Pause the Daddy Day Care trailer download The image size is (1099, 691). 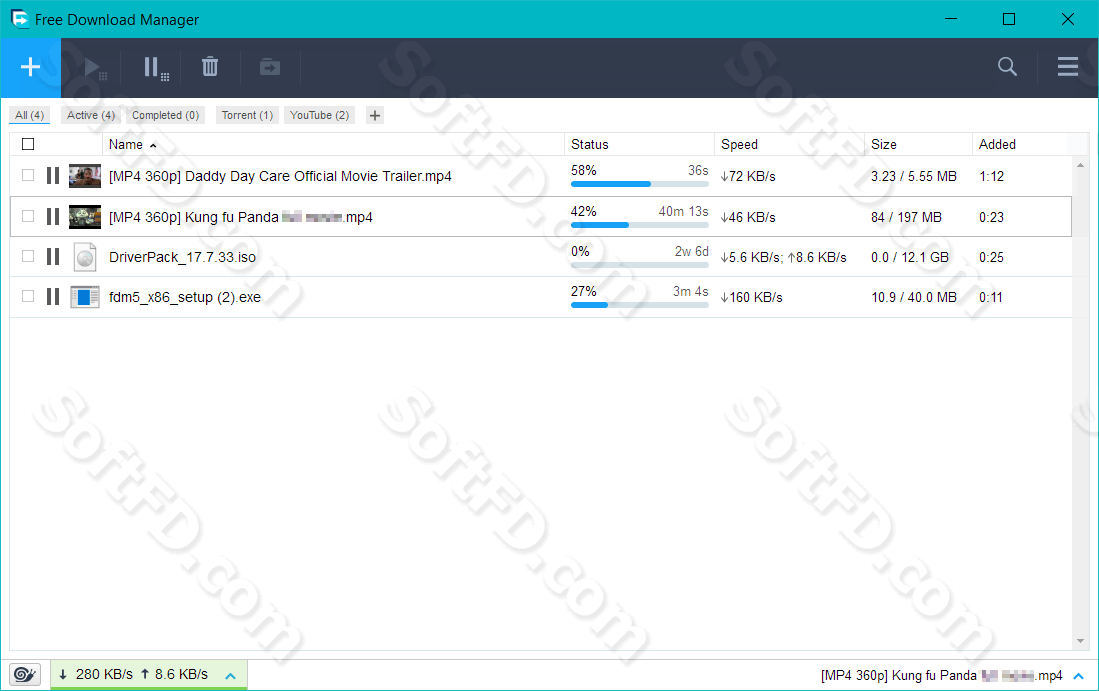pos(53,176)
